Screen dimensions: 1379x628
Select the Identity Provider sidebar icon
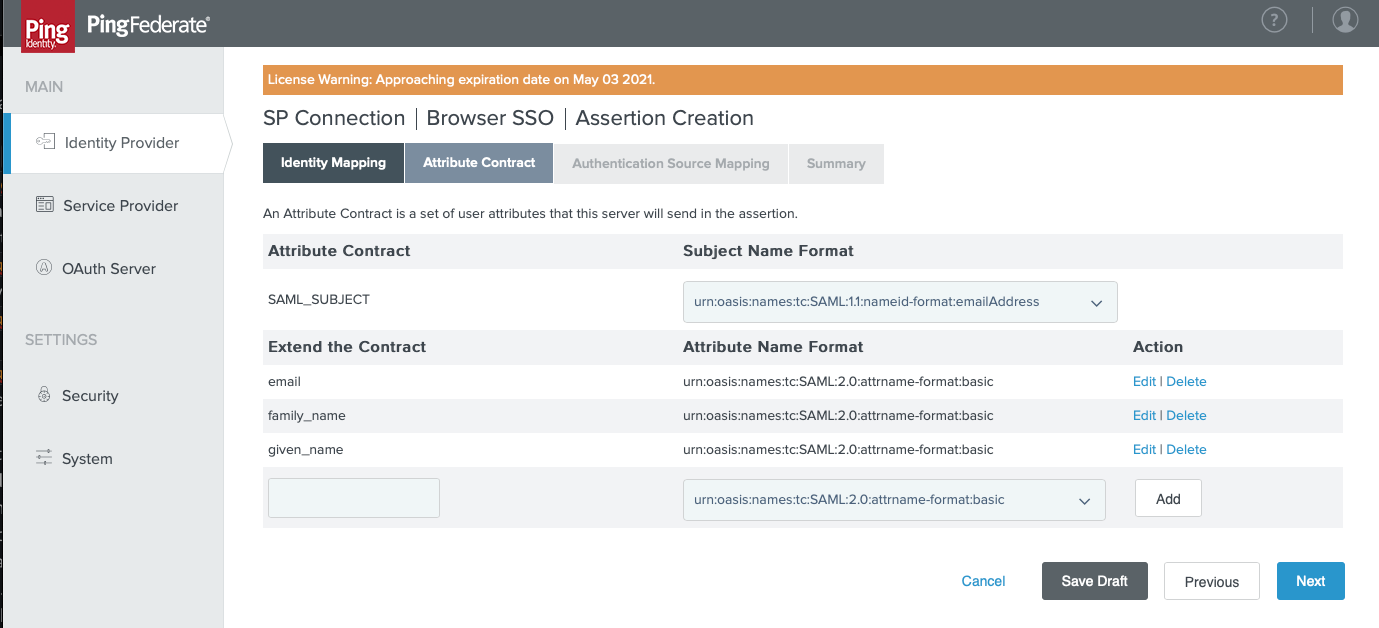tap(44, 141)
